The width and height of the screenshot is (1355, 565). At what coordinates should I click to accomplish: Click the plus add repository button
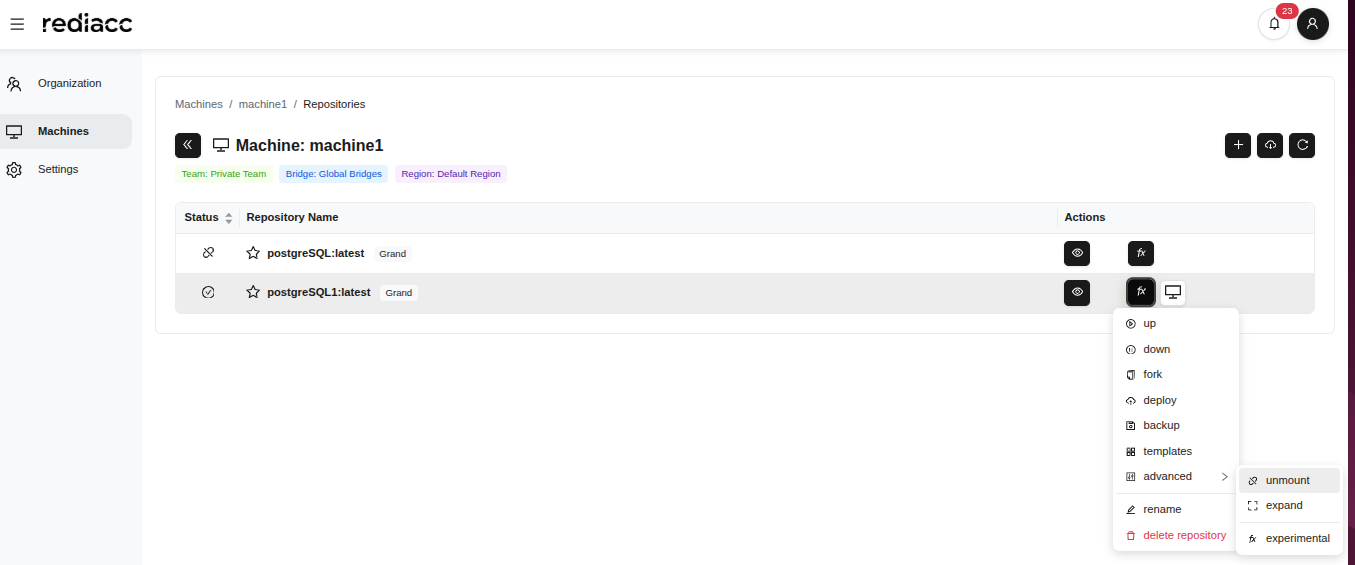(1238, 145)
